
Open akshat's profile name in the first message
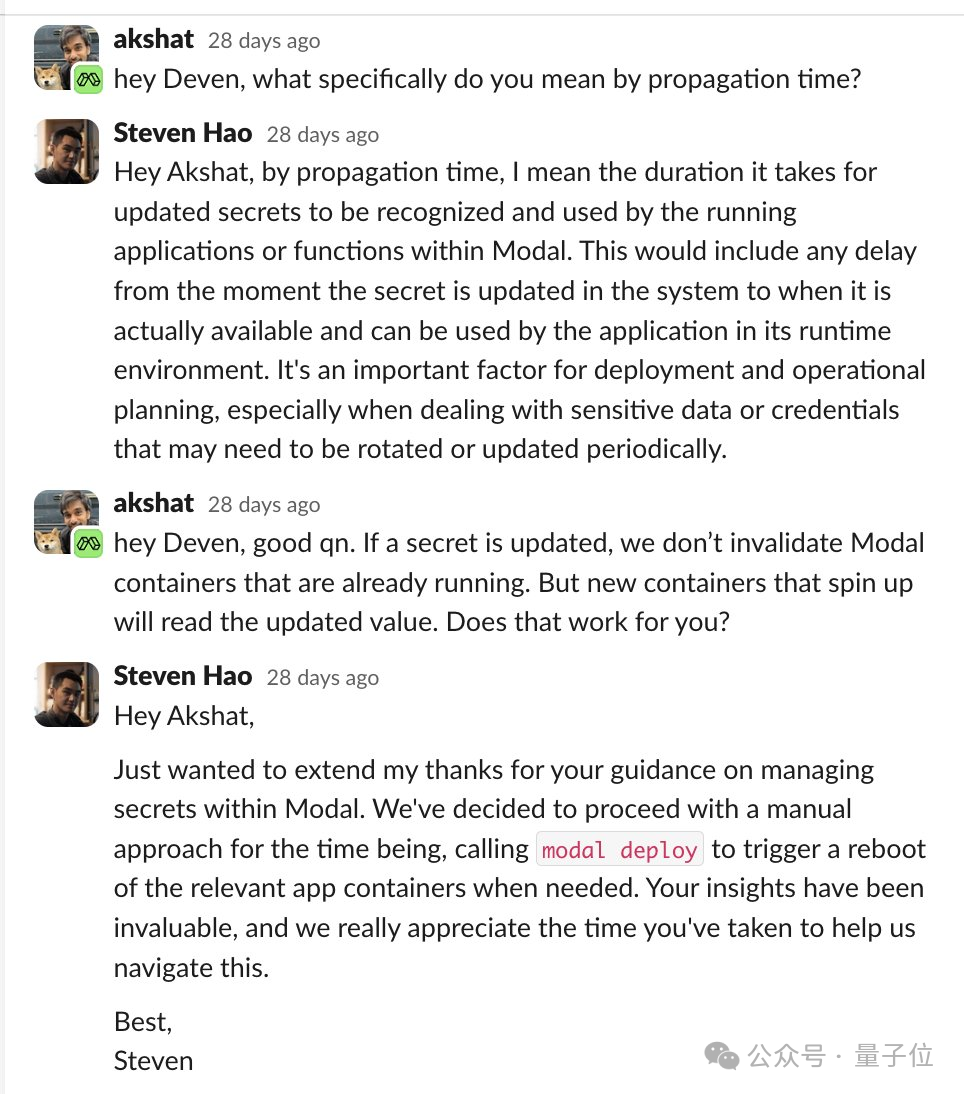[x=152, y=40]
